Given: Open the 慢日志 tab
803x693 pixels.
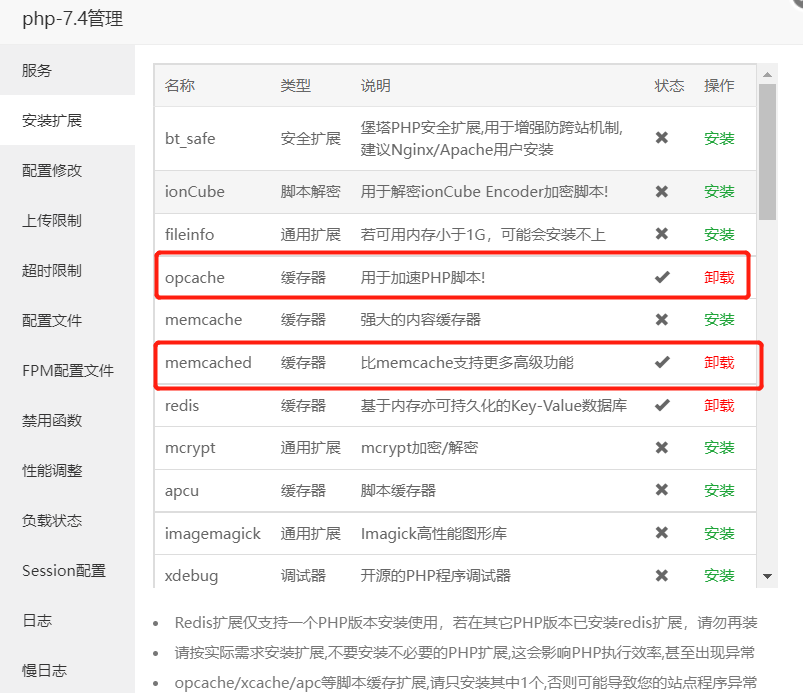Looking at the screenshot, I should [x=67, y=670].
